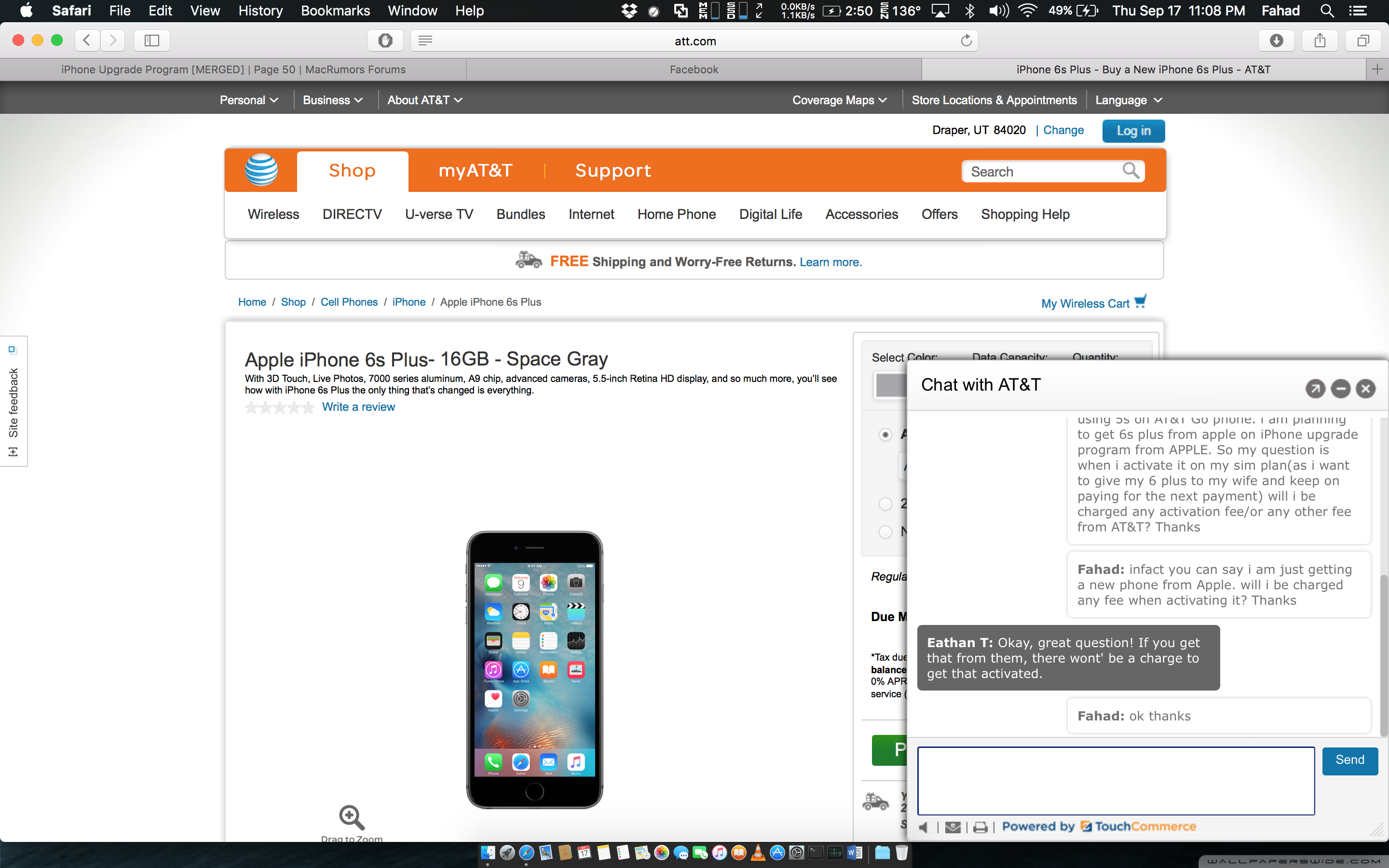Click Change next to Draper, UT 84020
Viewport: 1389px width, 868px height.
tap(1063, 130)
